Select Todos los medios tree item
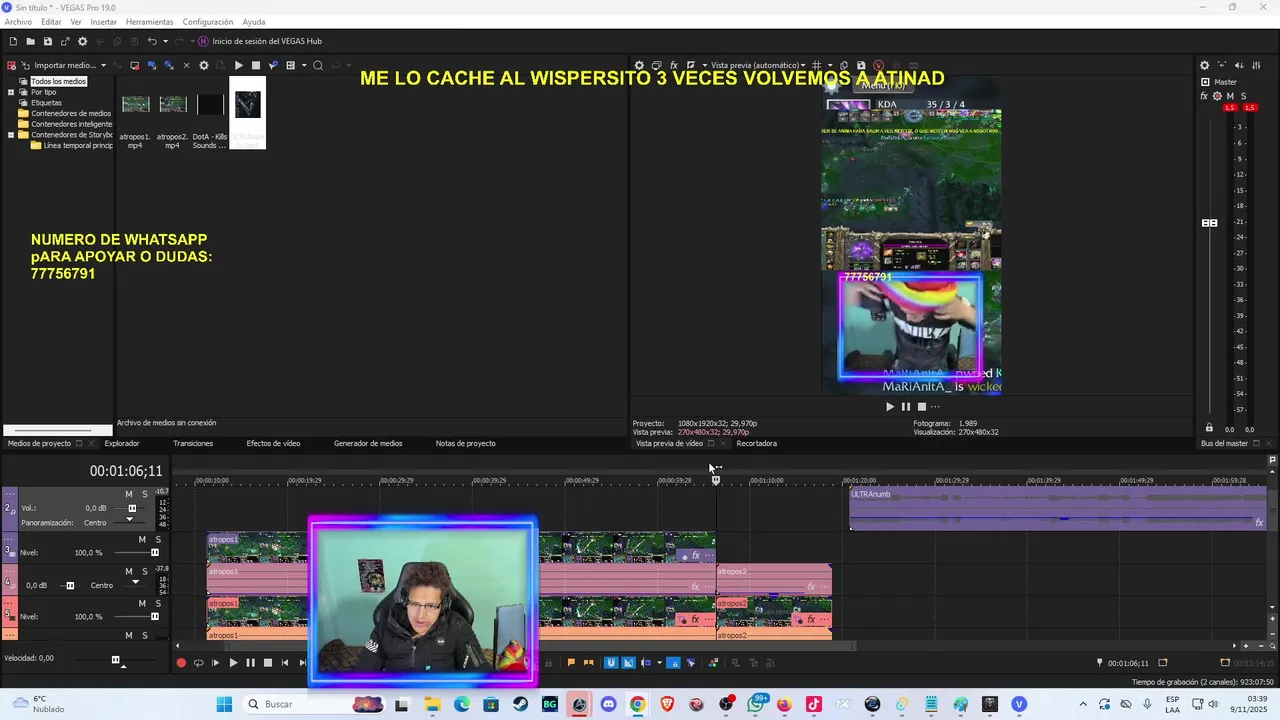Viewport: 1280px width, 720px height. (x=58, y=81)
